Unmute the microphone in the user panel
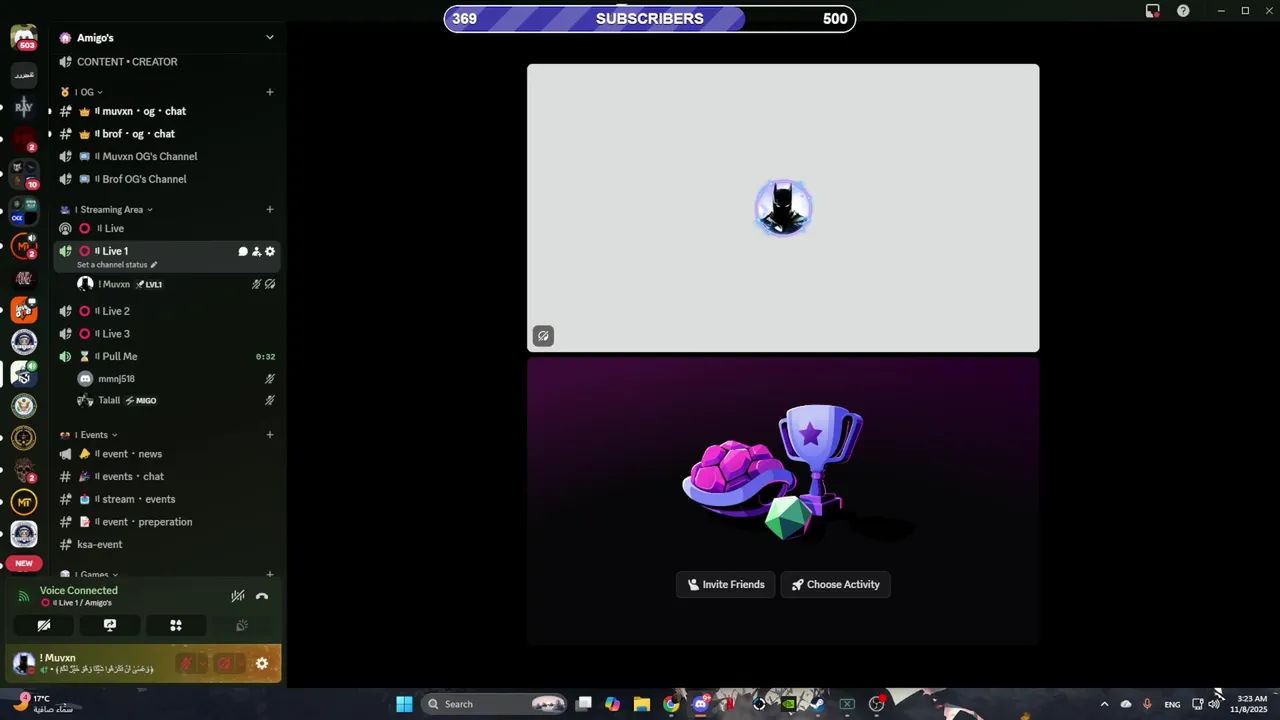Viewport: 1280px width, 720px height. click(x=185, y=664)
